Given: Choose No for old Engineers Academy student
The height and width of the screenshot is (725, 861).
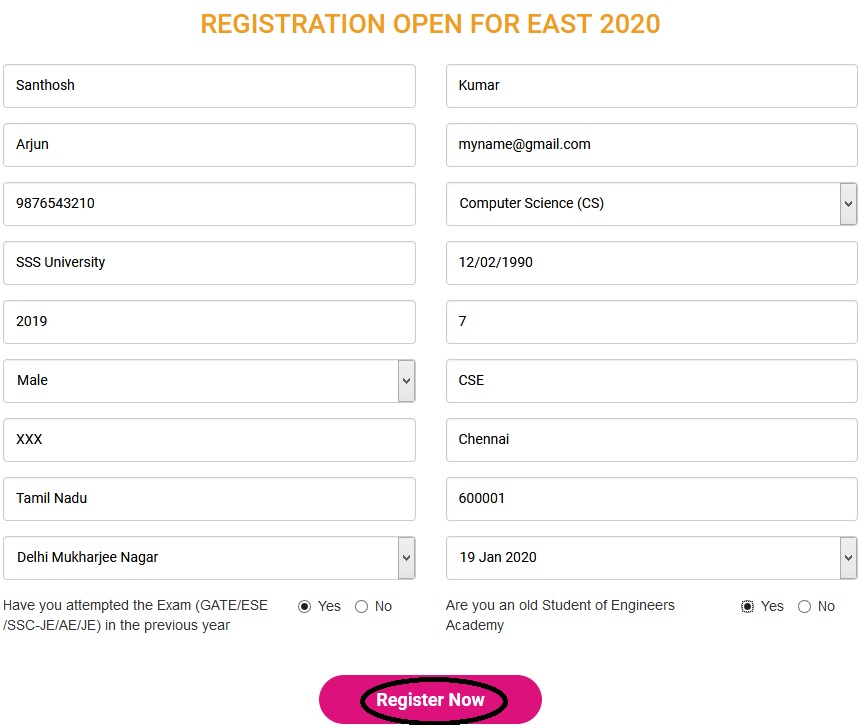Looking at the screenshot, I should 804,606.
